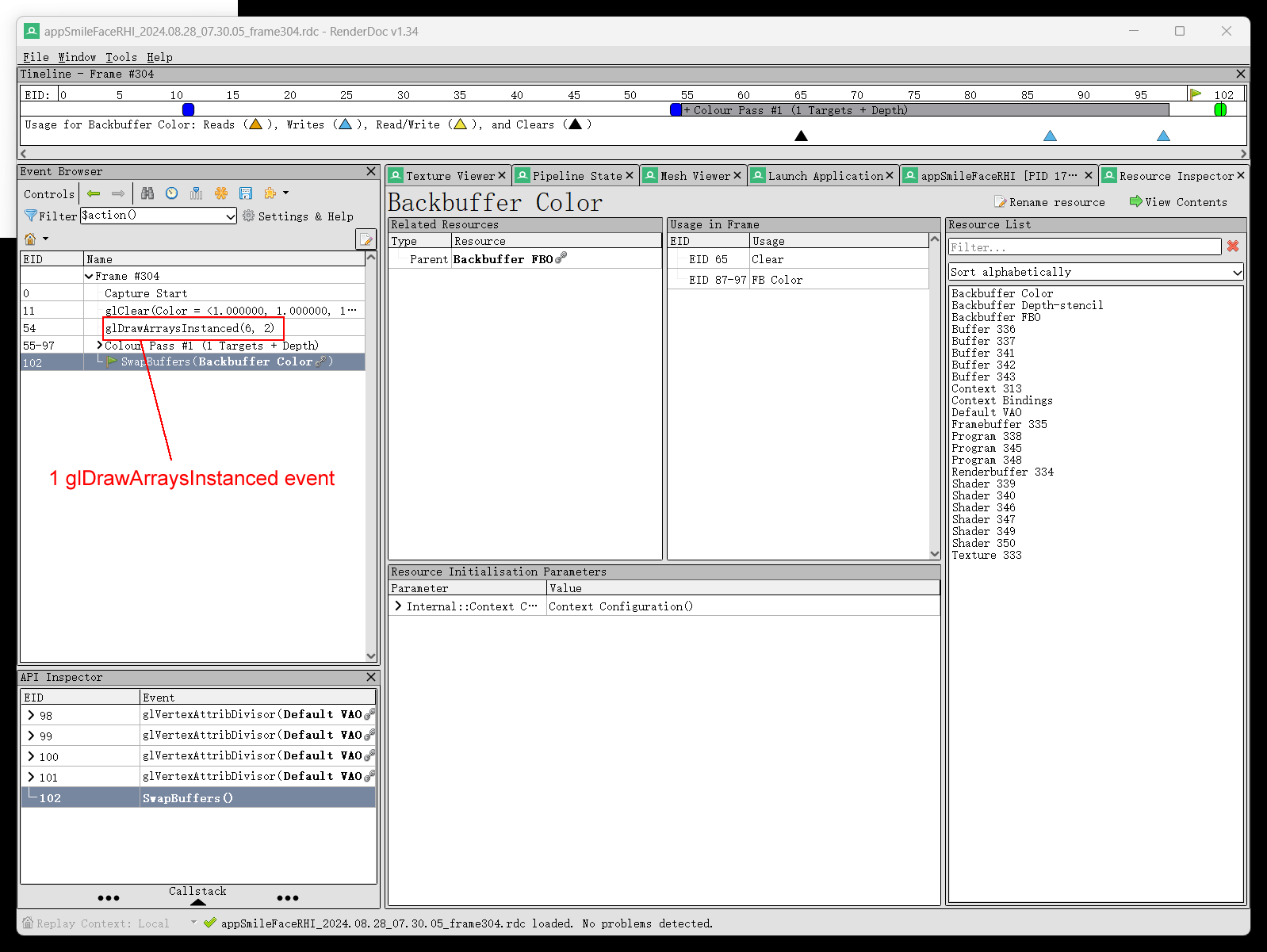Image resolution: width=1267 pixels, height=952 pixels.
Task: Open the Tools menu
Action: coord(121,57)
